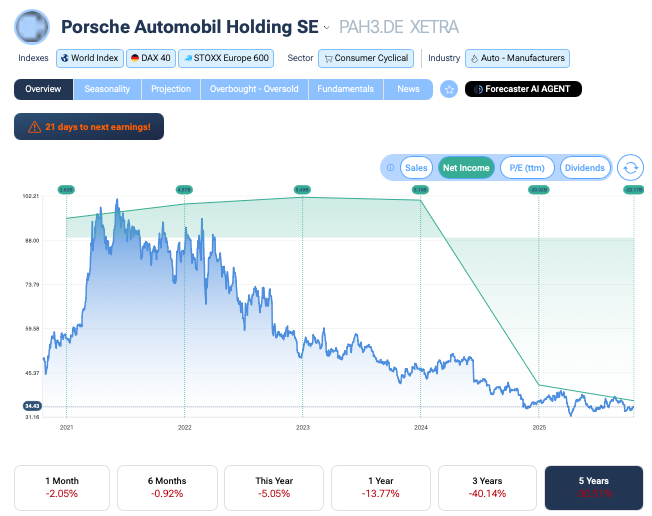This screenshot has width=652, height=516.
Task: Toggle the Dividends overlay
Action: (584, 168)
